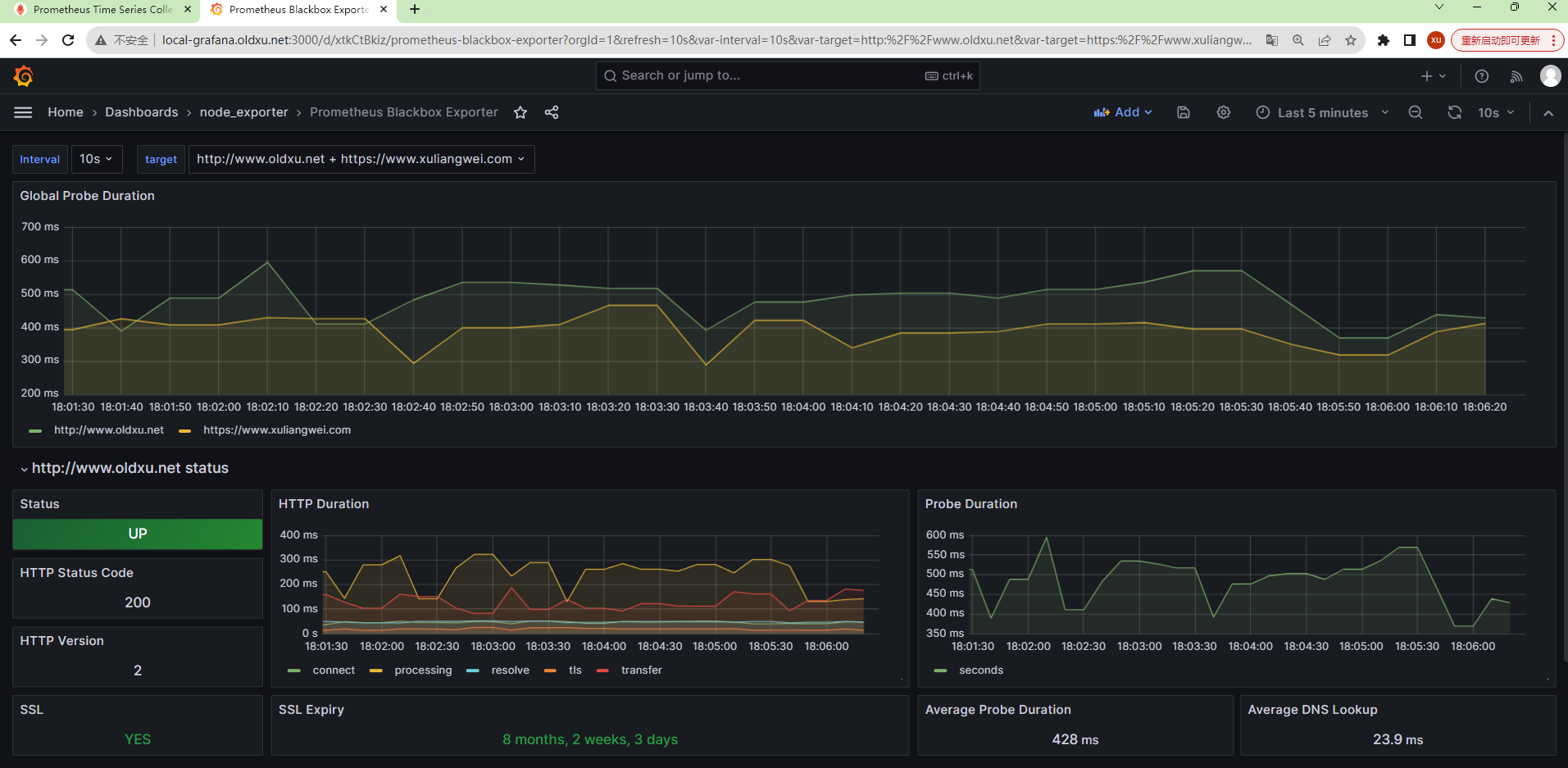Open the Dashboards breadcrumb
The height and width of the screenshot is (768, 1568).
pyautogui.click(x=142, y=112)
